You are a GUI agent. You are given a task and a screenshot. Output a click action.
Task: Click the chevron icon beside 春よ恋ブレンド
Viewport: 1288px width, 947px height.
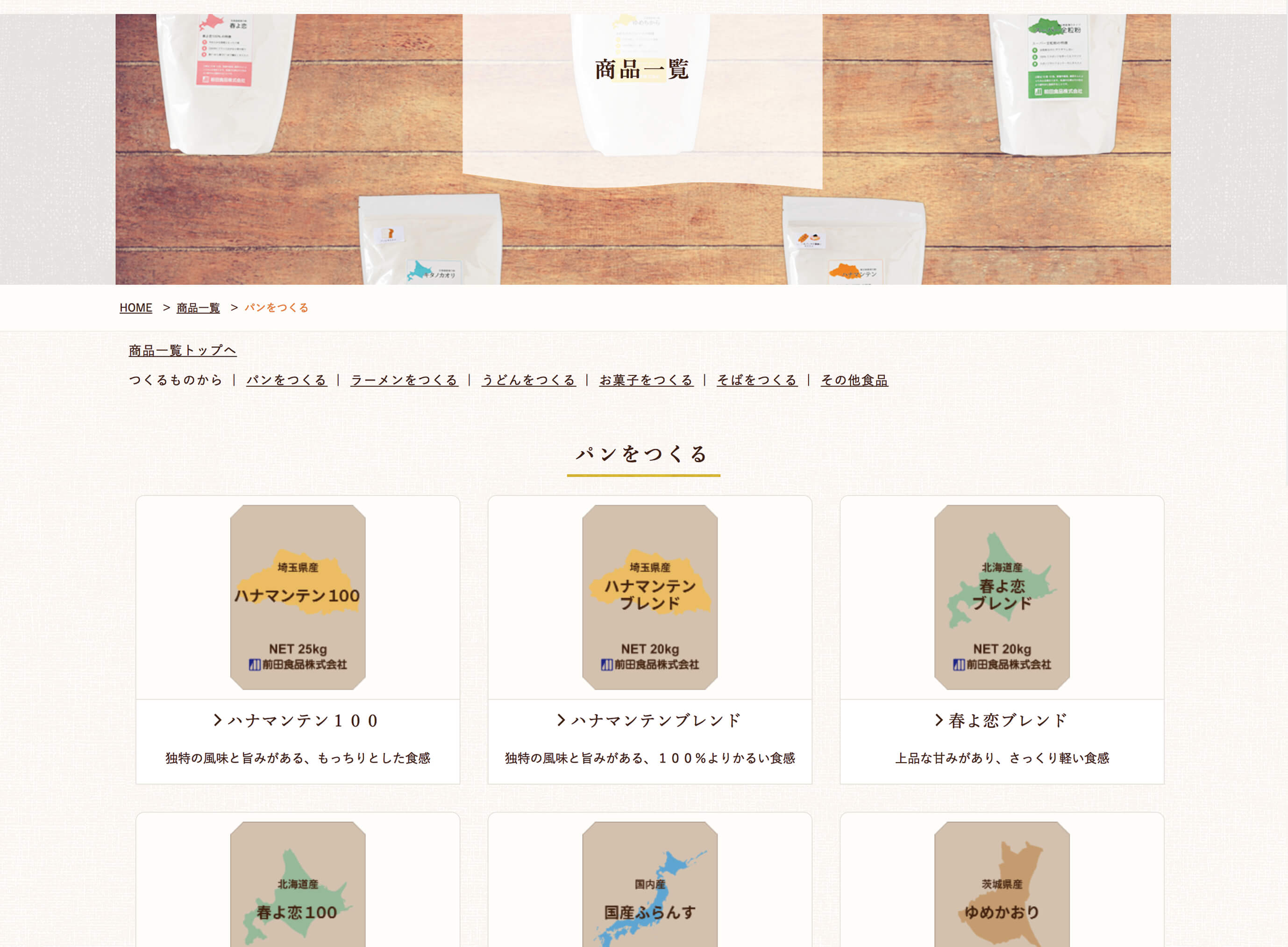coord(939,720)
